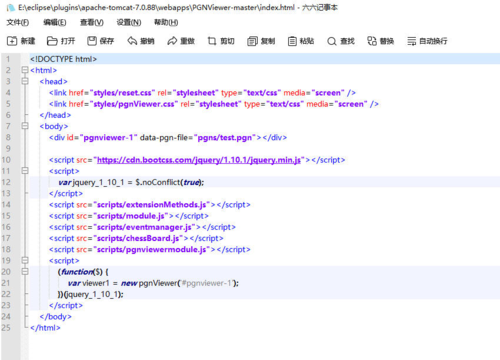Open the Help (帮助) menu
Screen dimensions: 500x360
click(166, 22)
